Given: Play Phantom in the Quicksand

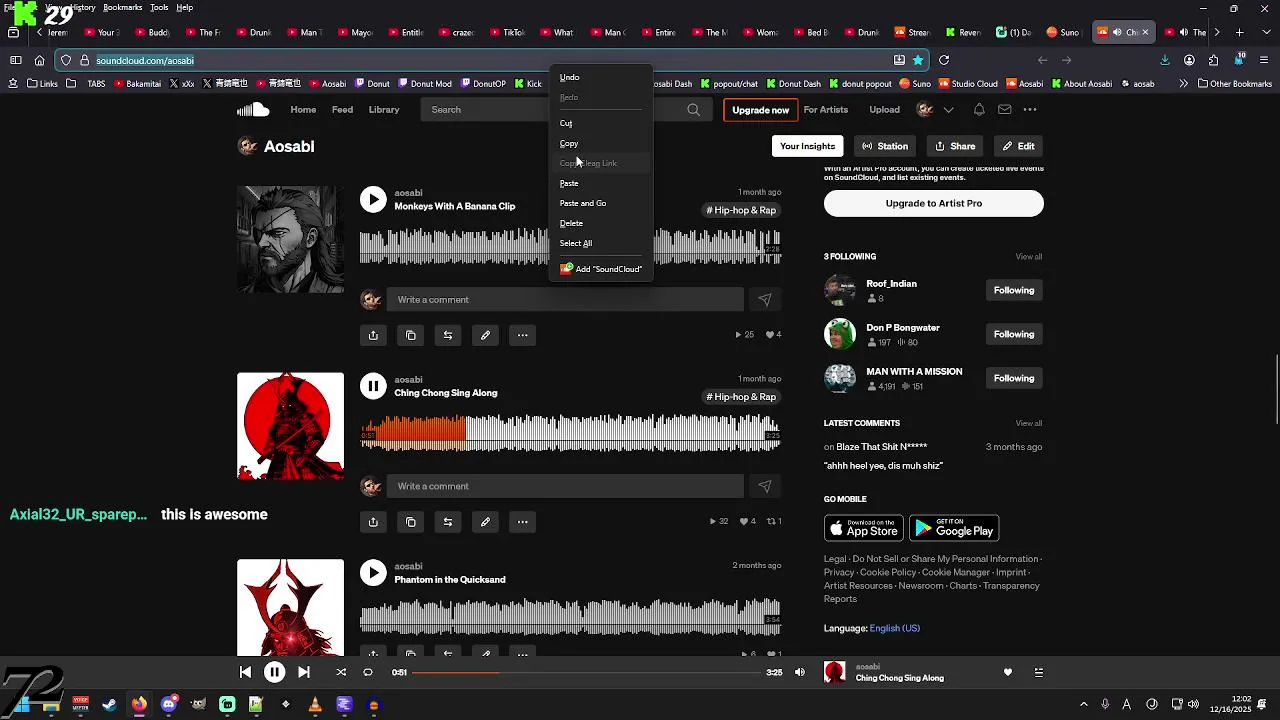Looking at the screenshot, I should point(373,573).
